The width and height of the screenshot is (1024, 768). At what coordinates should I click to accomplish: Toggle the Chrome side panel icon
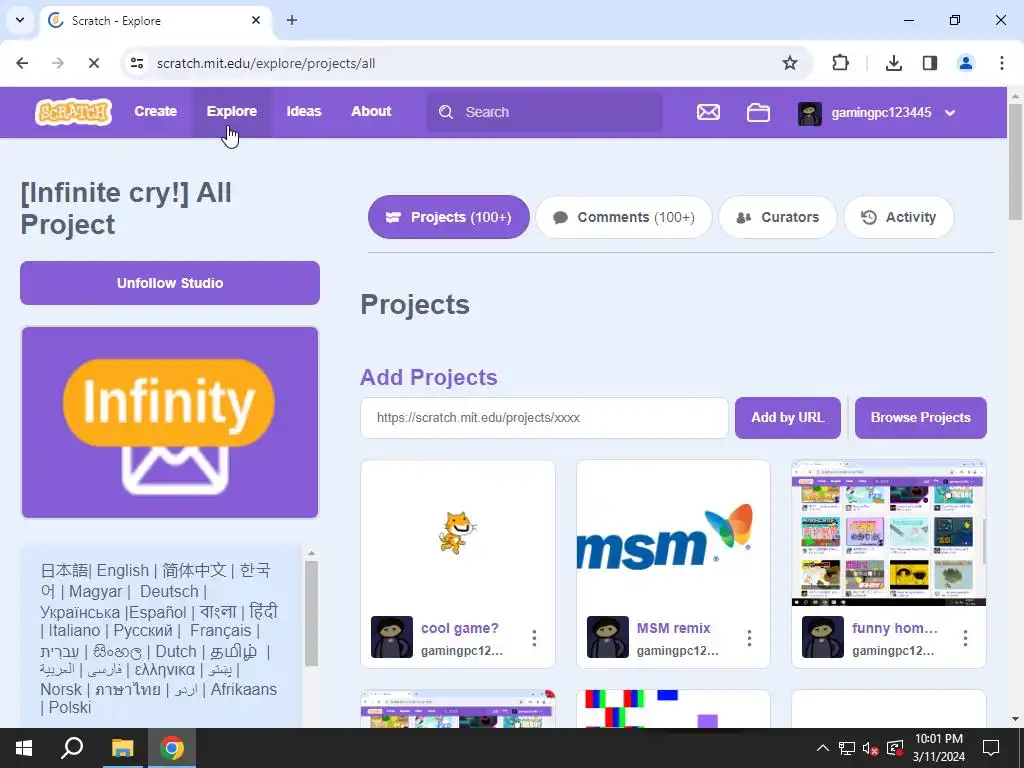click(929, 63)
